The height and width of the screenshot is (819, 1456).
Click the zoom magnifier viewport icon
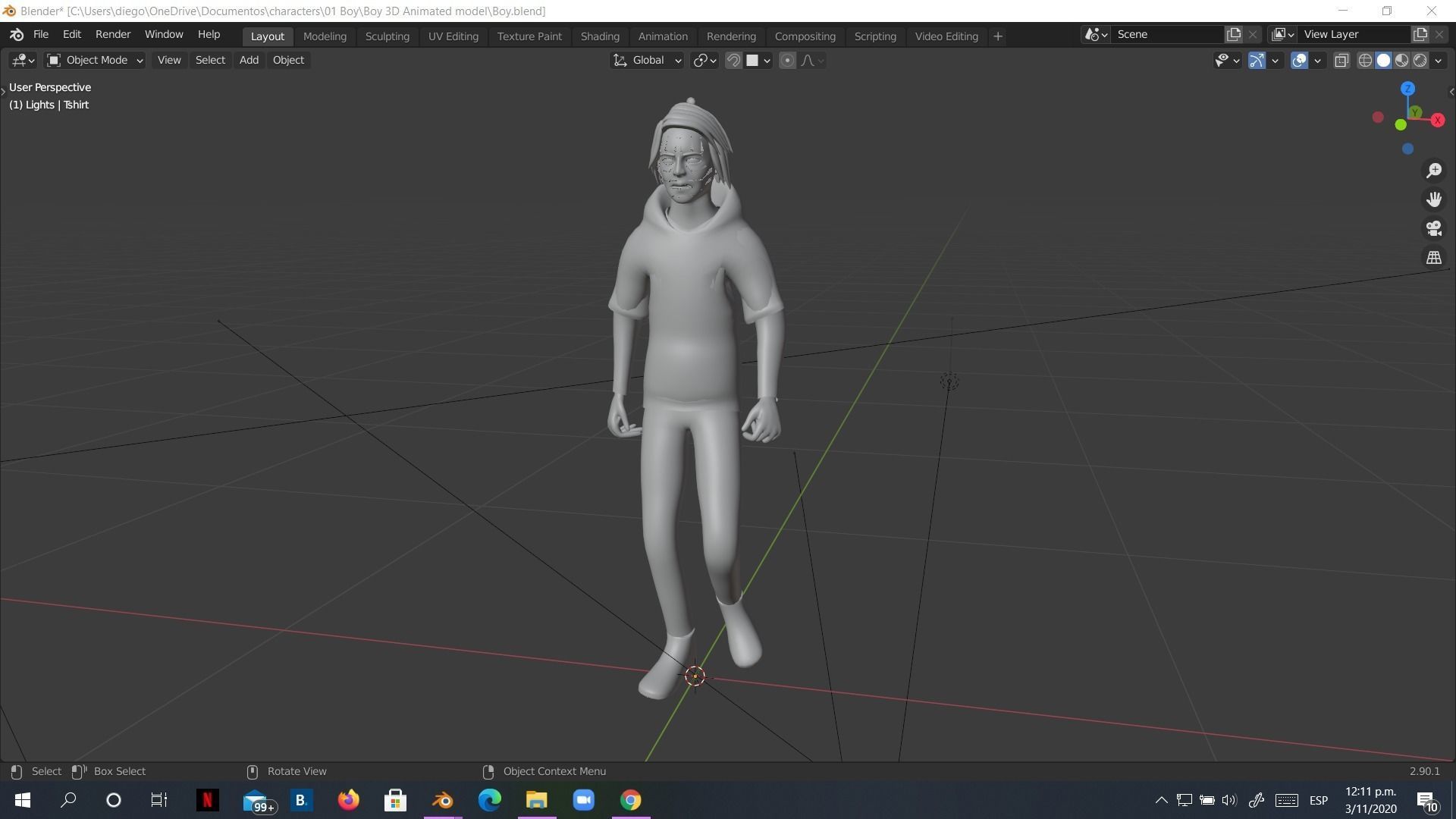pos(1433,171)
